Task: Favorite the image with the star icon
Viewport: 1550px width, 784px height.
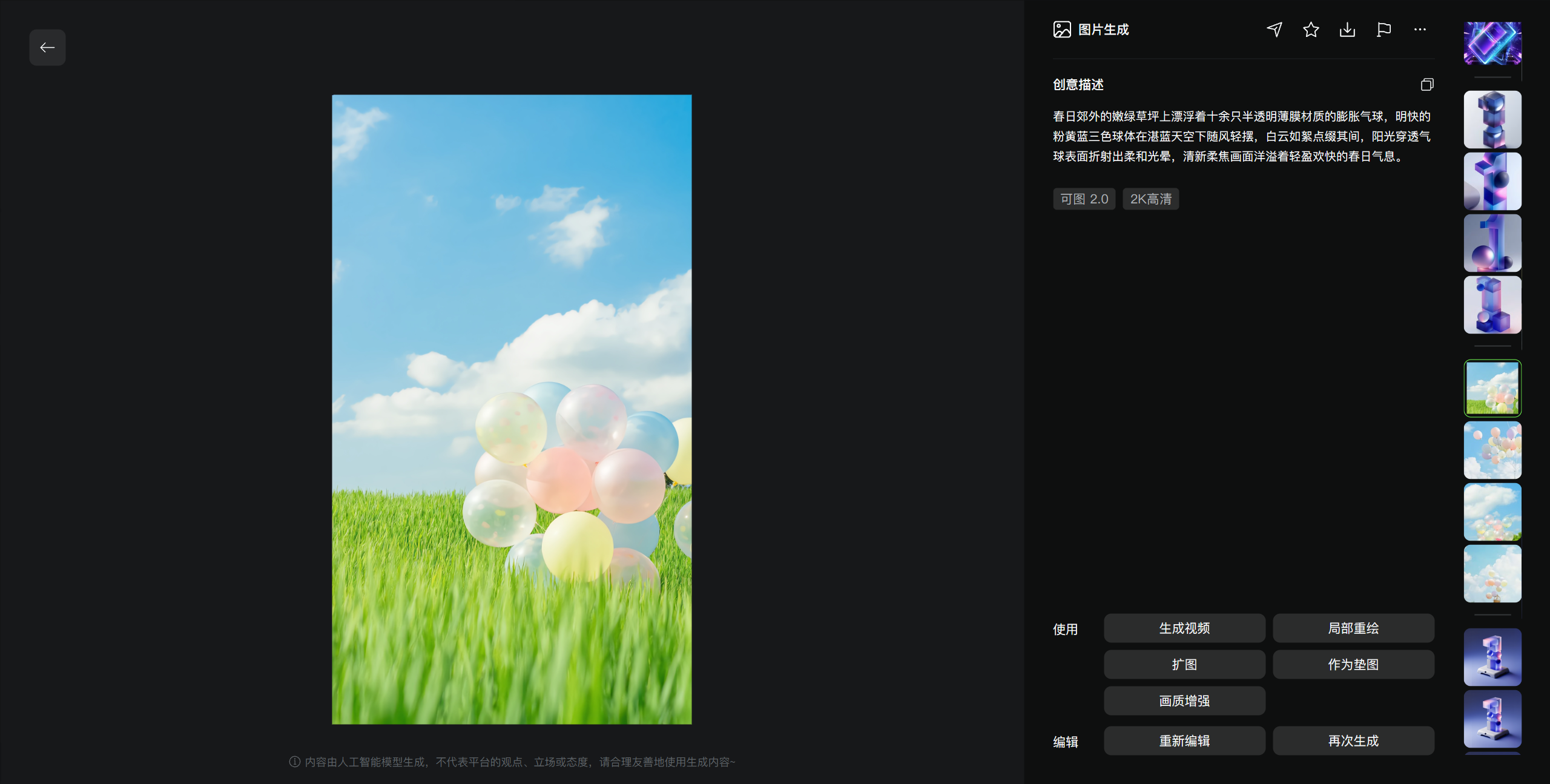Action: [x=1311, y=30]
